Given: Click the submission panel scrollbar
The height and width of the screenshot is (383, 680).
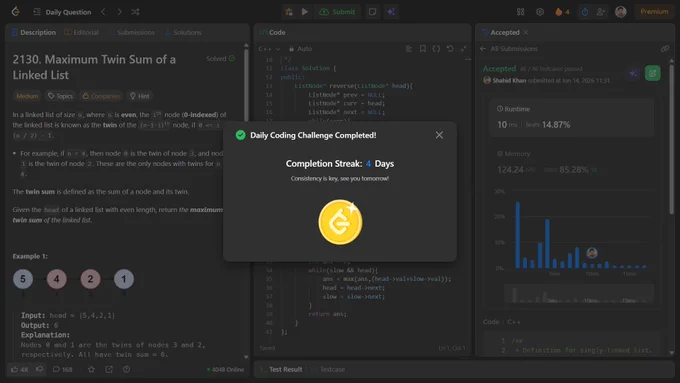Looking at the screenshot, I should point(671,139).
